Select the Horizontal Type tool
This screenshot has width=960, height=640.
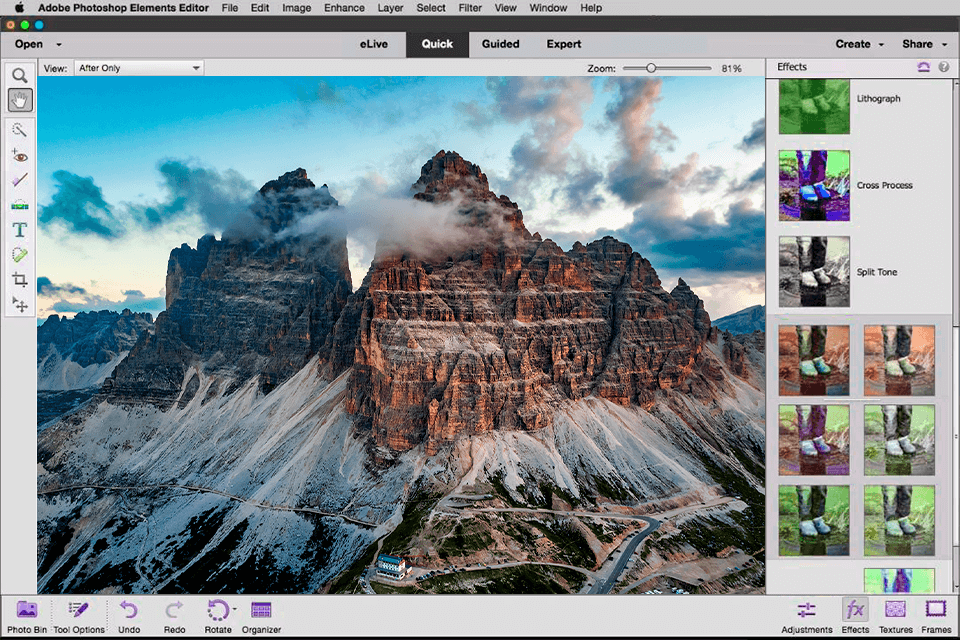[20, 230]
